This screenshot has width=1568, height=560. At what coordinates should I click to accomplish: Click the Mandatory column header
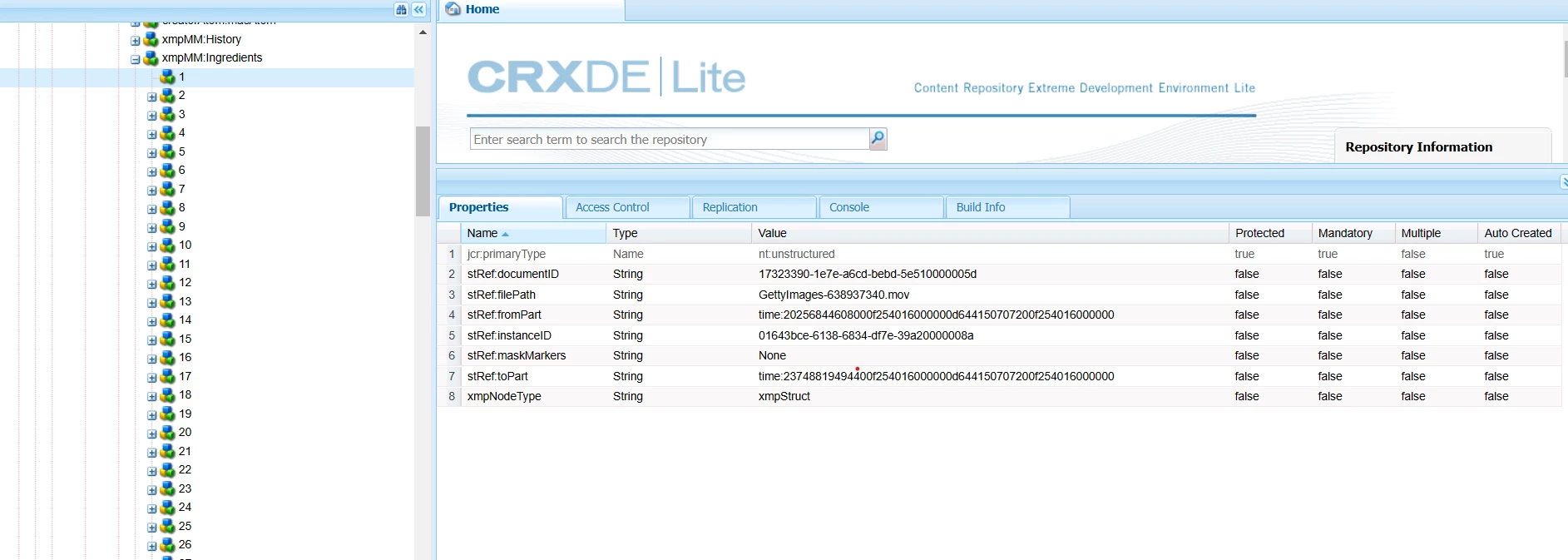pos(1353,233)
